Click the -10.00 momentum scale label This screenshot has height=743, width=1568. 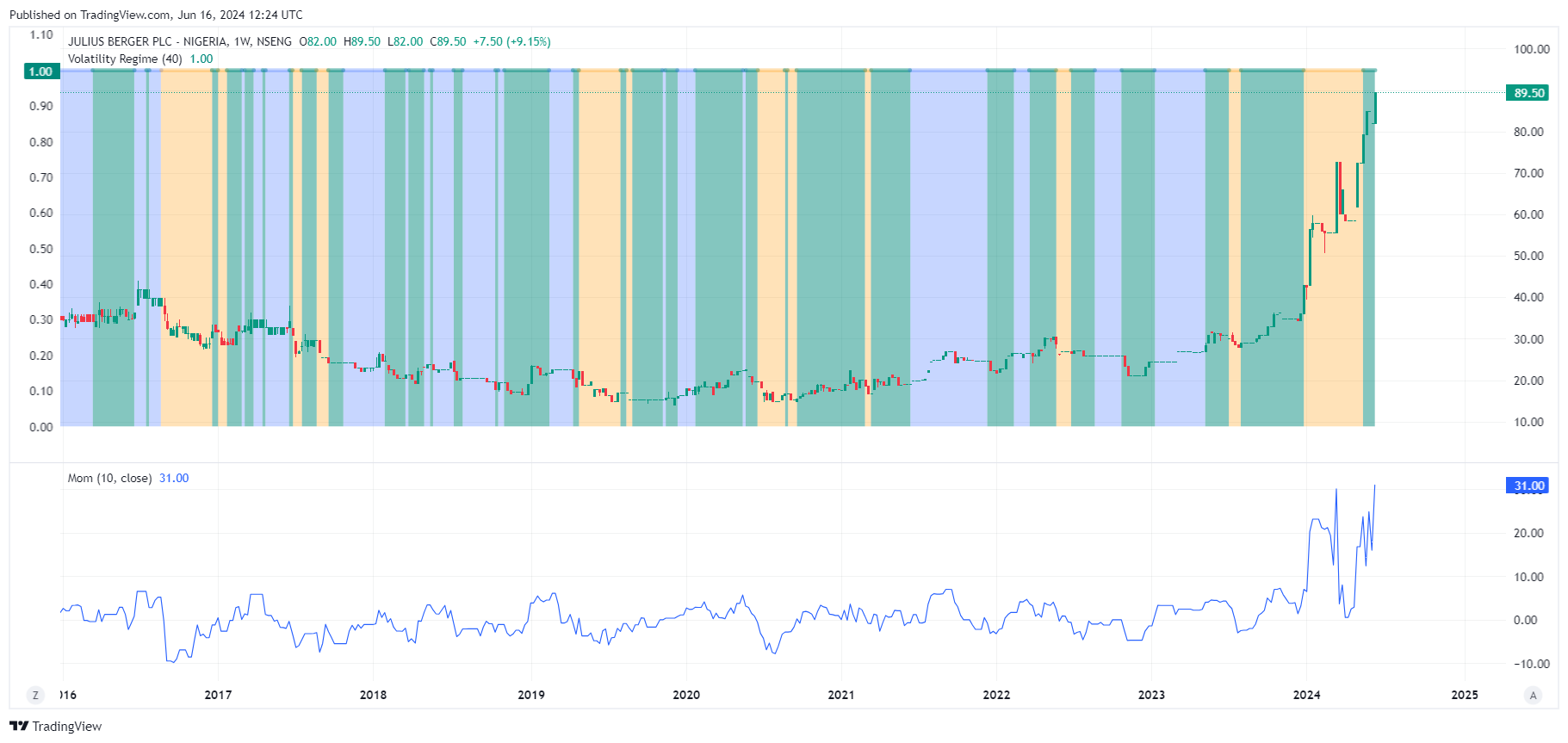1532,664
